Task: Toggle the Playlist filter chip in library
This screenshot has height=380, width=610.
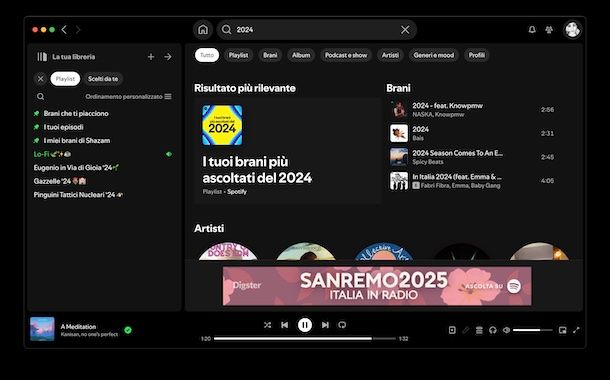Action: (x=65, y=79)
